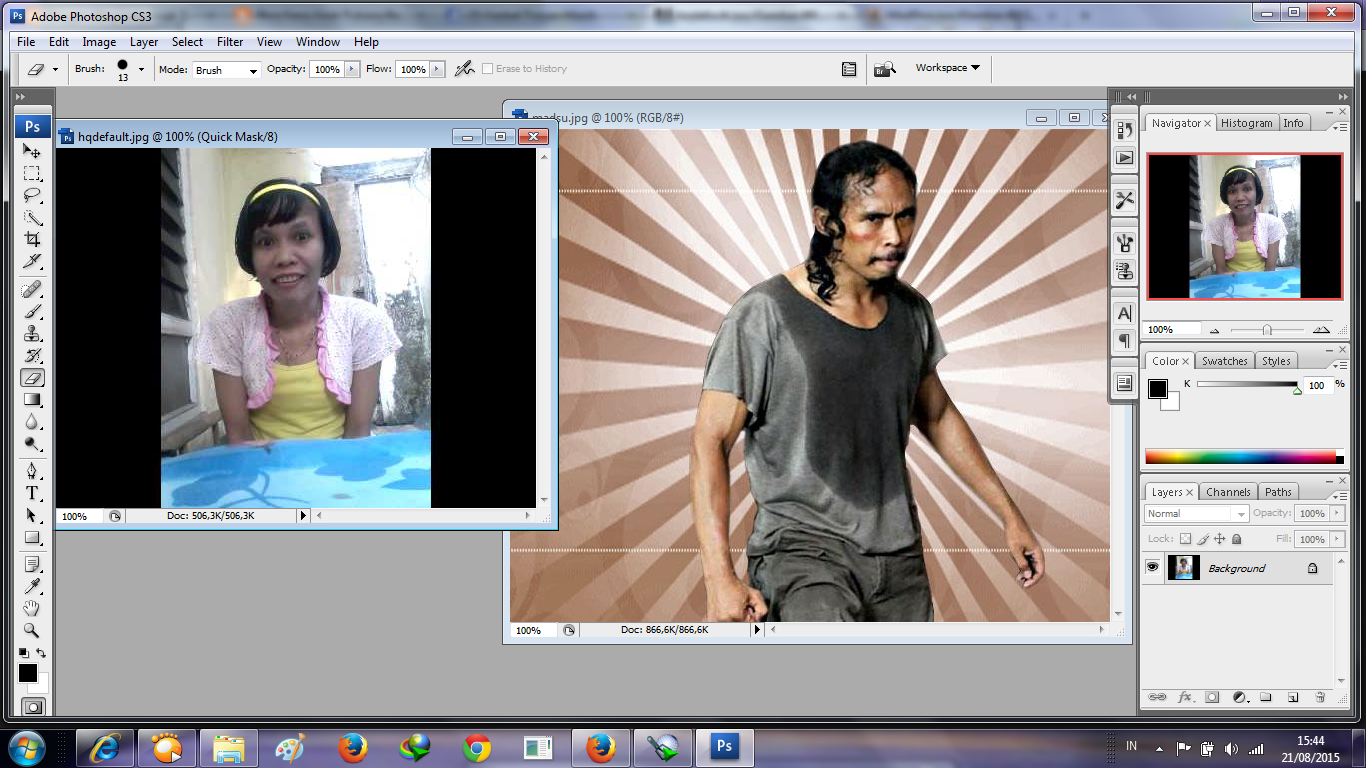Open the Filter menu
This screenshot has width=1366, height=768.
230,42
